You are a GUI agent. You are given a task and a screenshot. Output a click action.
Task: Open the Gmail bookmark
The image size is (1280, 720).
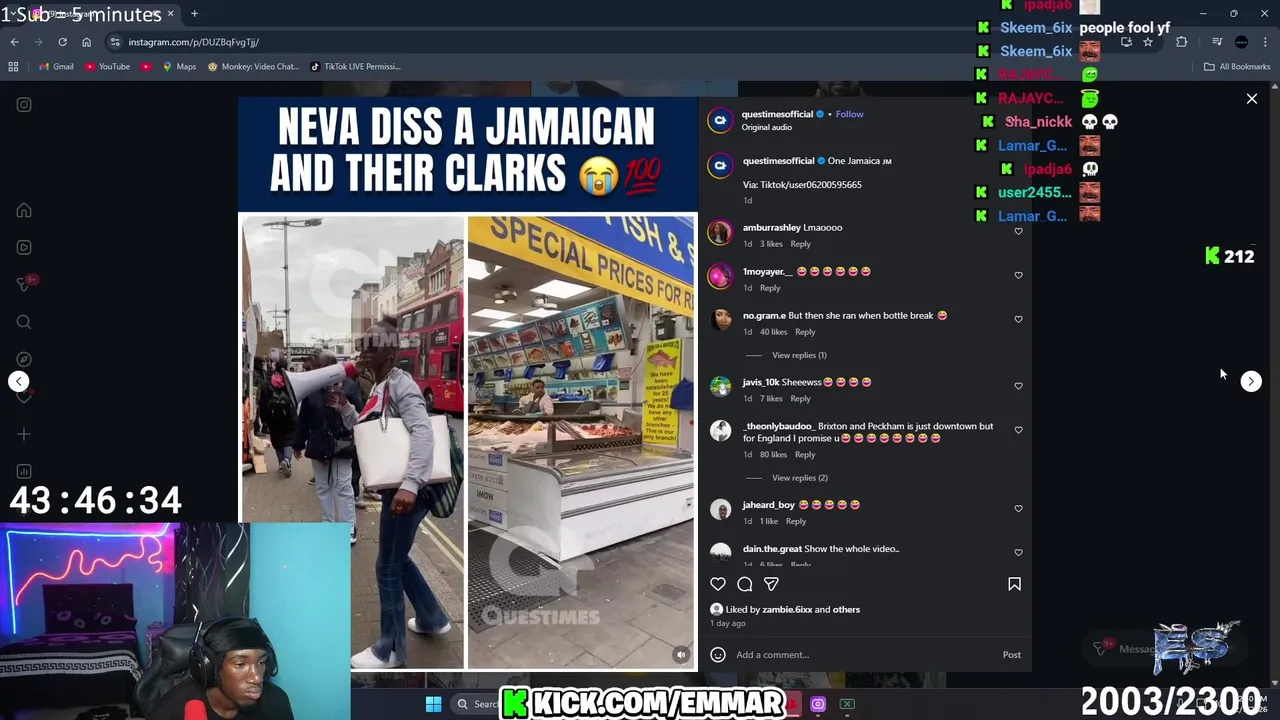(x=56, y=67)
